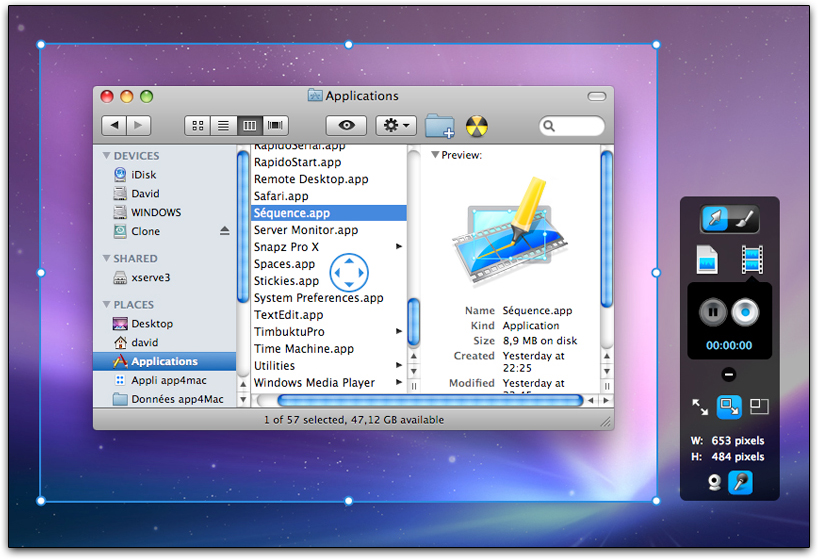818x559 pixels.
Task: Click the selection area move handle circle
Action: click(349, 272)
